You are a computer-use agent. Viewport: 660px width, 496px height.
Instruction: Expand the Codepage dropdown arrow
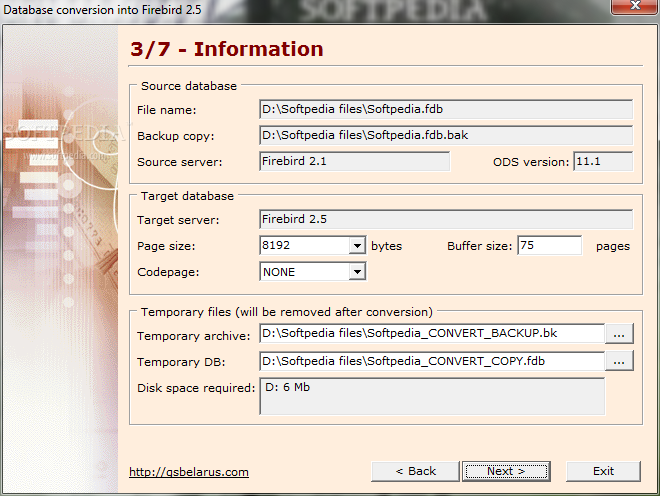(357, 272)
